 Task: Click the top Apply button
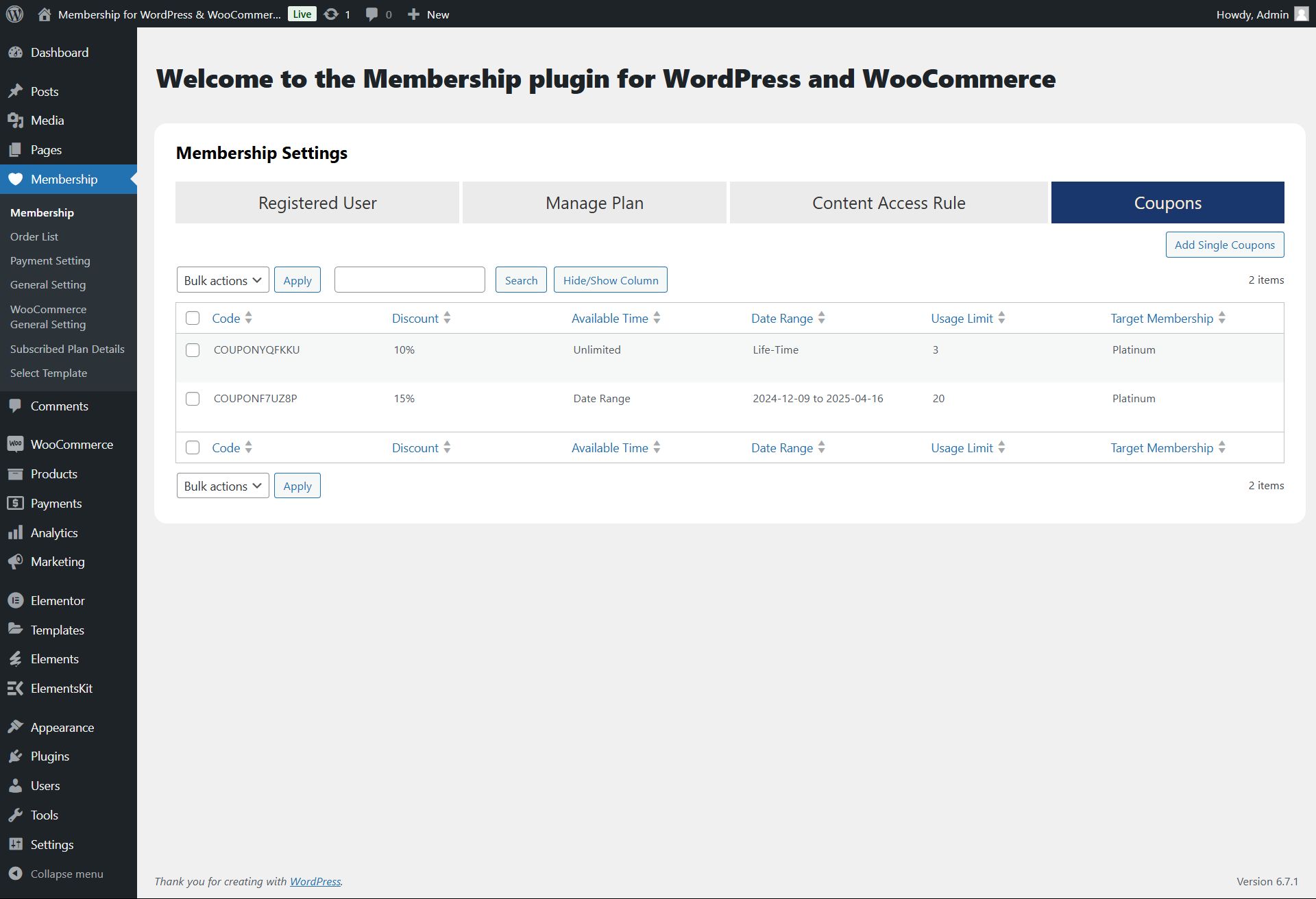click(297, 280)
